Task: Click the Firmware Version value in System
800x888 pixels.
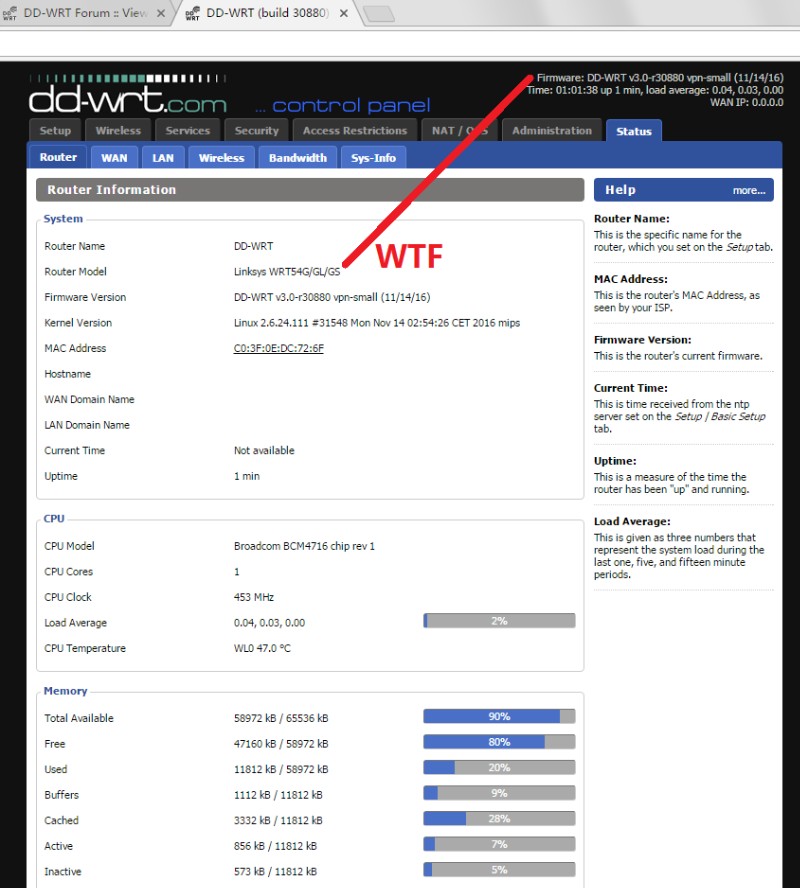Action: 332,297
